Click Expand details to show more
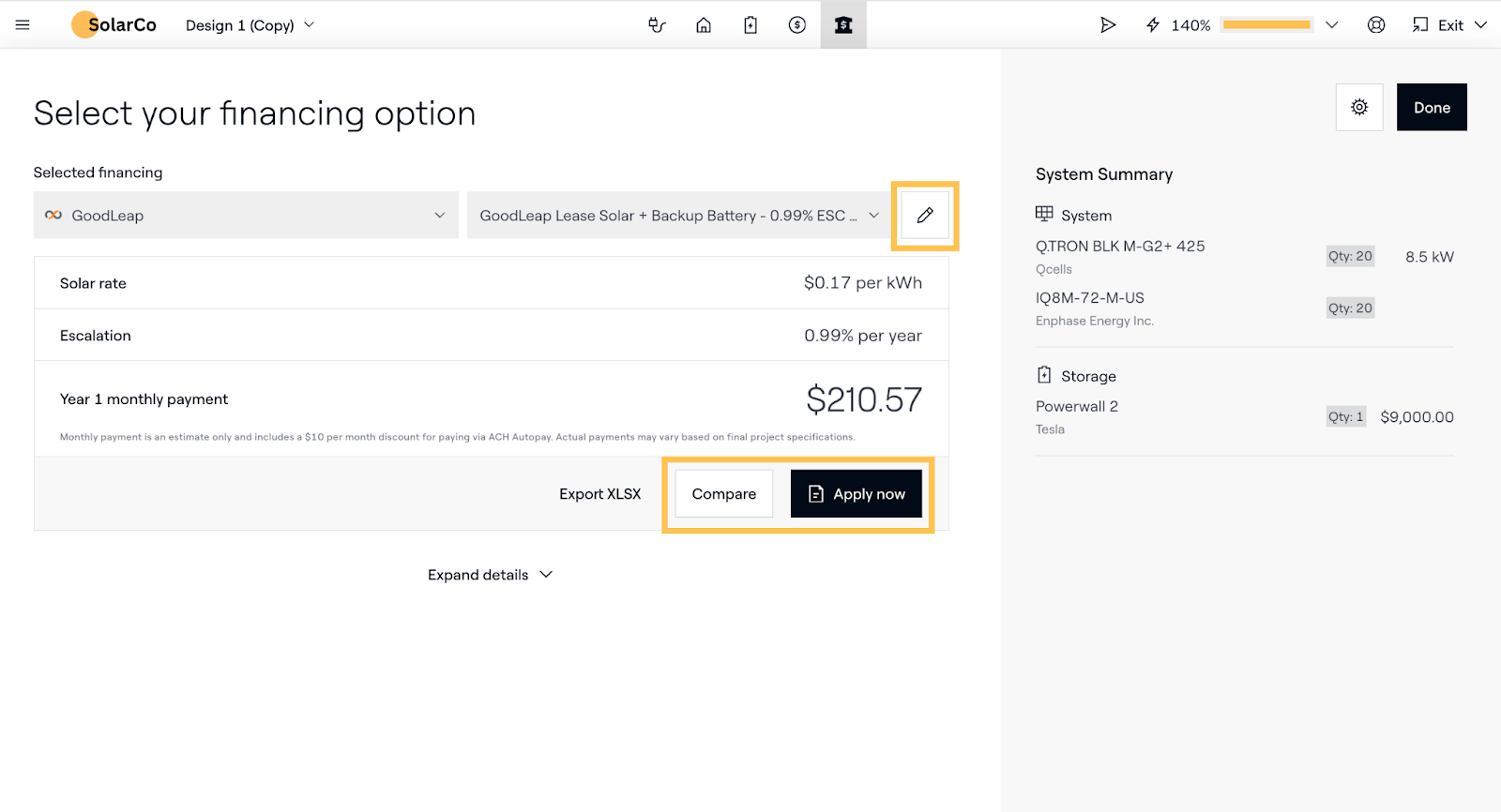This screenshot has height=812, width=1501. point(490,575)
